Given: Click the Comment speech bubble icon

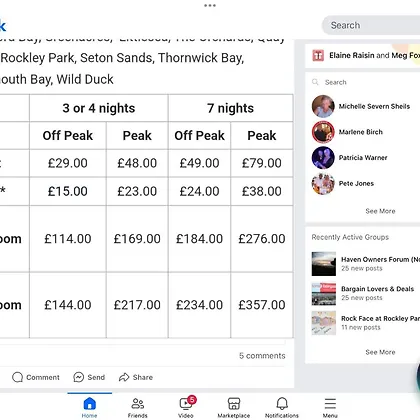Looking at the screenshot, I should [17, 377].
